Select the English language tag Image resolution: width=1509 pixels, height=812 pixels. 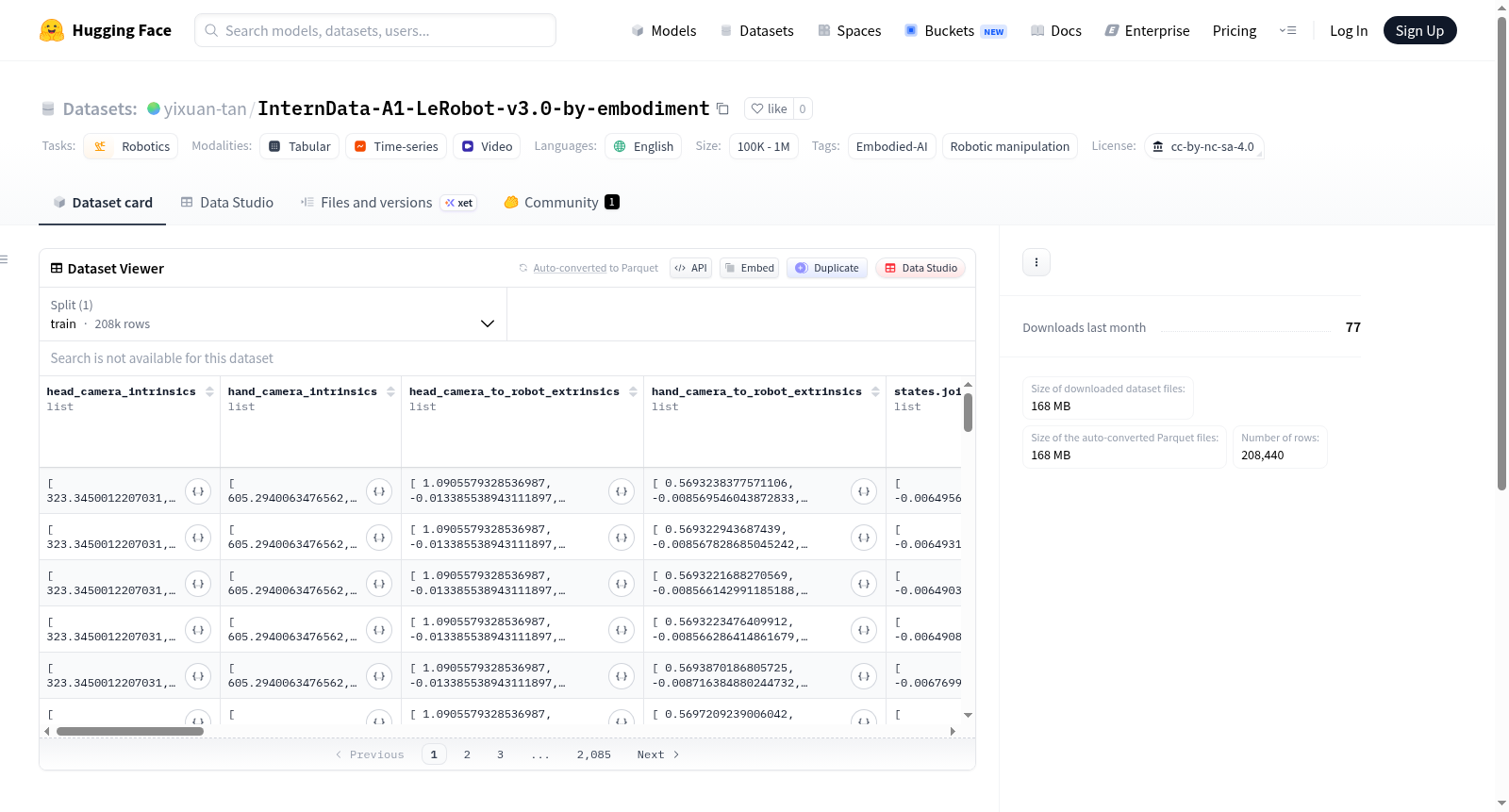(643, 146)
